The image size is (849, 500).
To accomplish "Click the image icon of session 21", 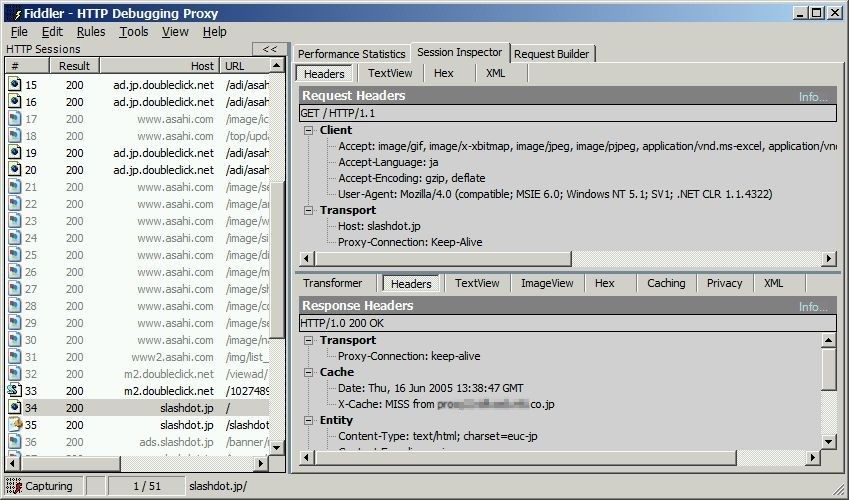I will point(15,186).
